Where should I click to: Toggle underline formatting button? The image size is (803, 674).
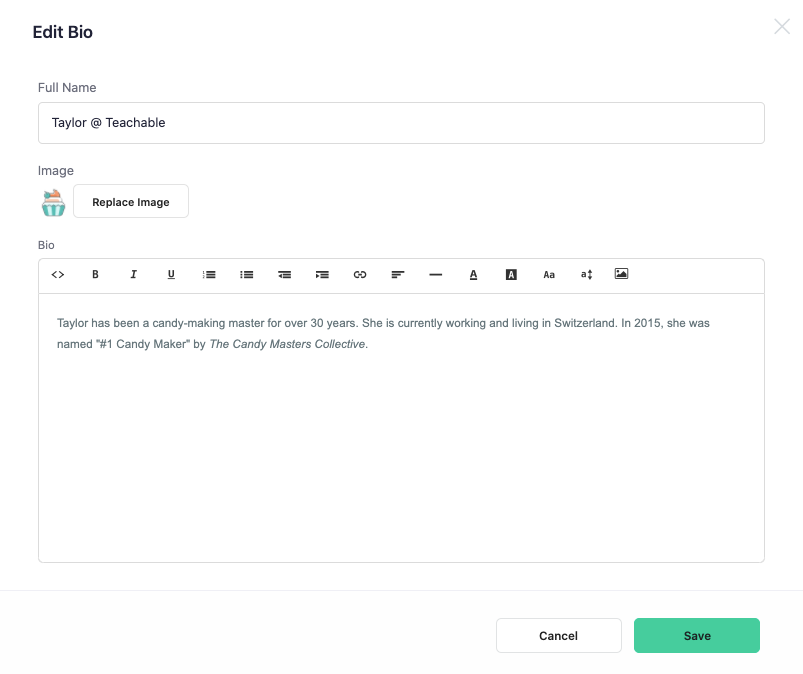pyautogui.click(x=171, y=275)
